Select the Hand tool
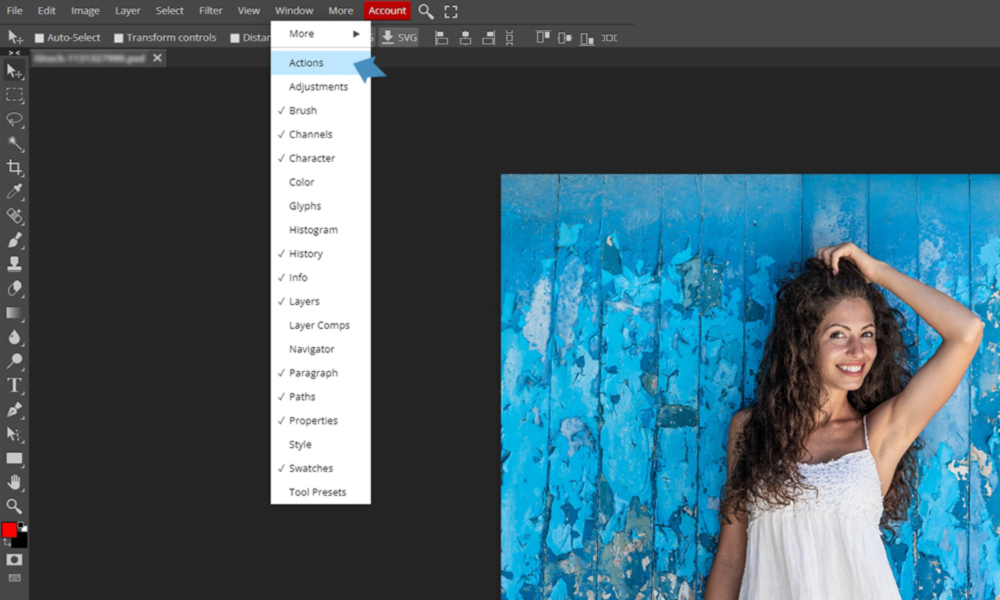The image size is (1000, 600). click(x=14, y=482)
